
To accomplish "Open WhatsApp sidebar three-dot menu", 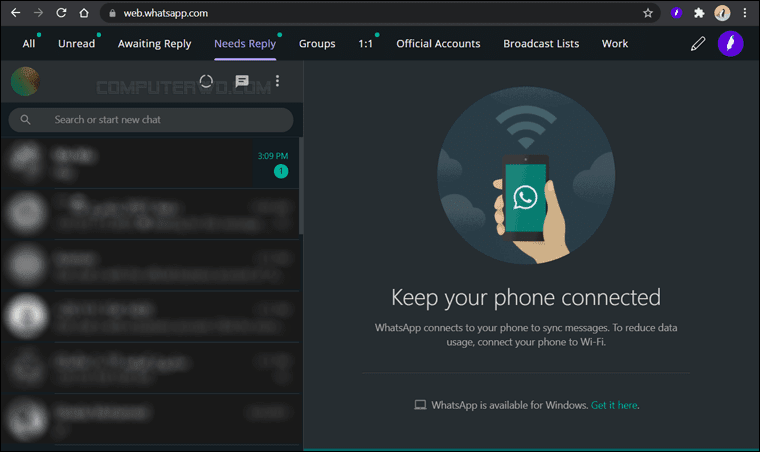I will pyautogui.click(x=277, y=81).
